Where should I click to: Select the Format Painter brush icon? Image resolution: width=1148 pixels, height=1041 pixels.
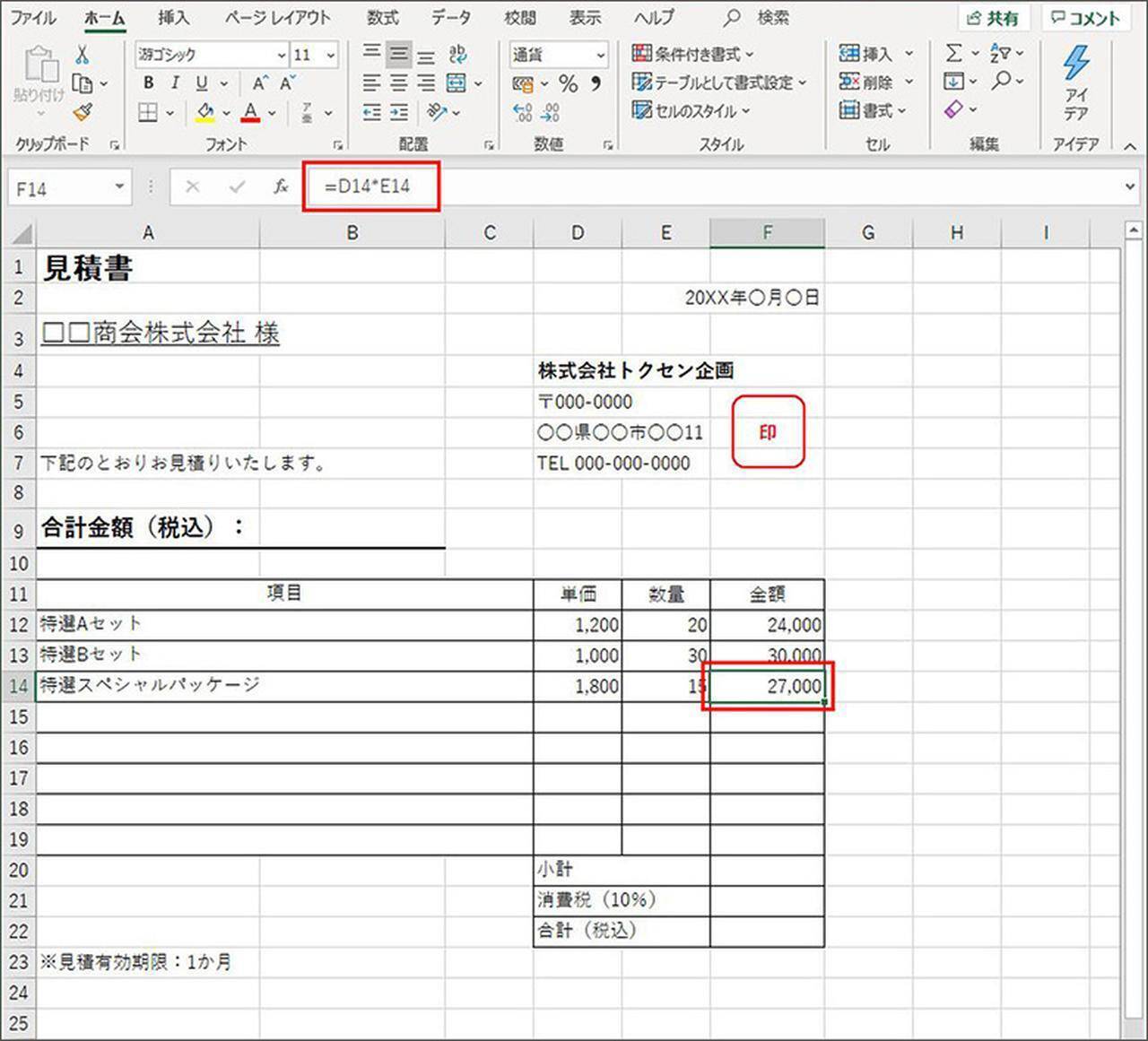click(x=83, y=112)
